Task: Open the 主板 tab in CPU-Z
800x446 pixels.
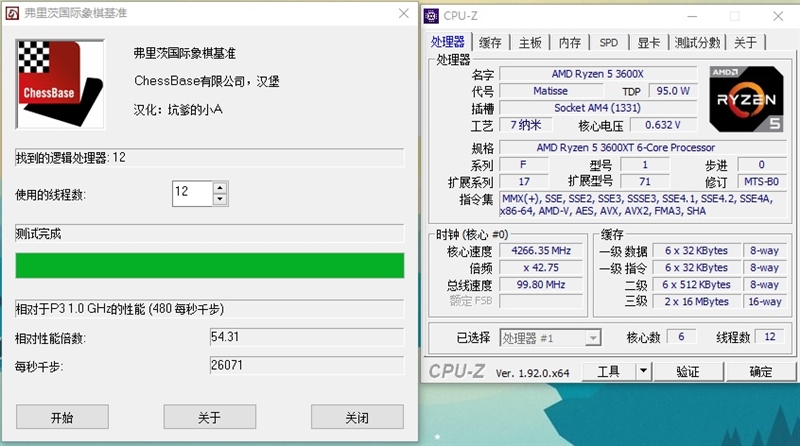Action: pos(530,43)
